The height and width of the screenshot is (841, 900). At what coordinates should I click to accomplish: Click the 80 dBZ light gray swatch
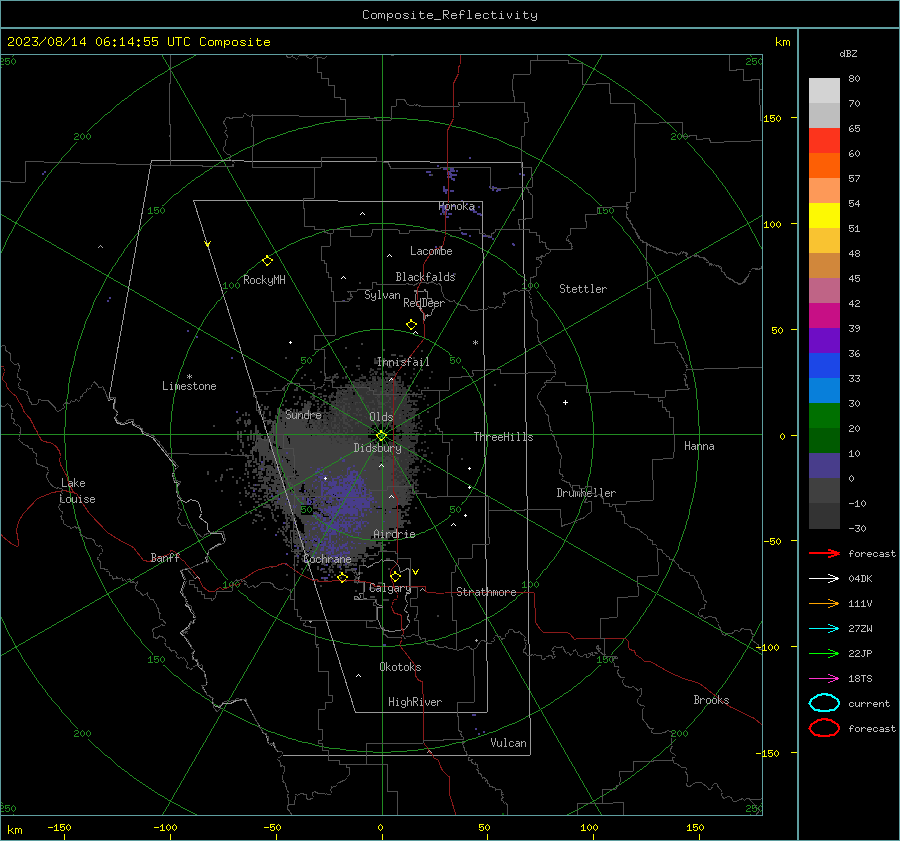pyautogui.click(x=824, y=90)
